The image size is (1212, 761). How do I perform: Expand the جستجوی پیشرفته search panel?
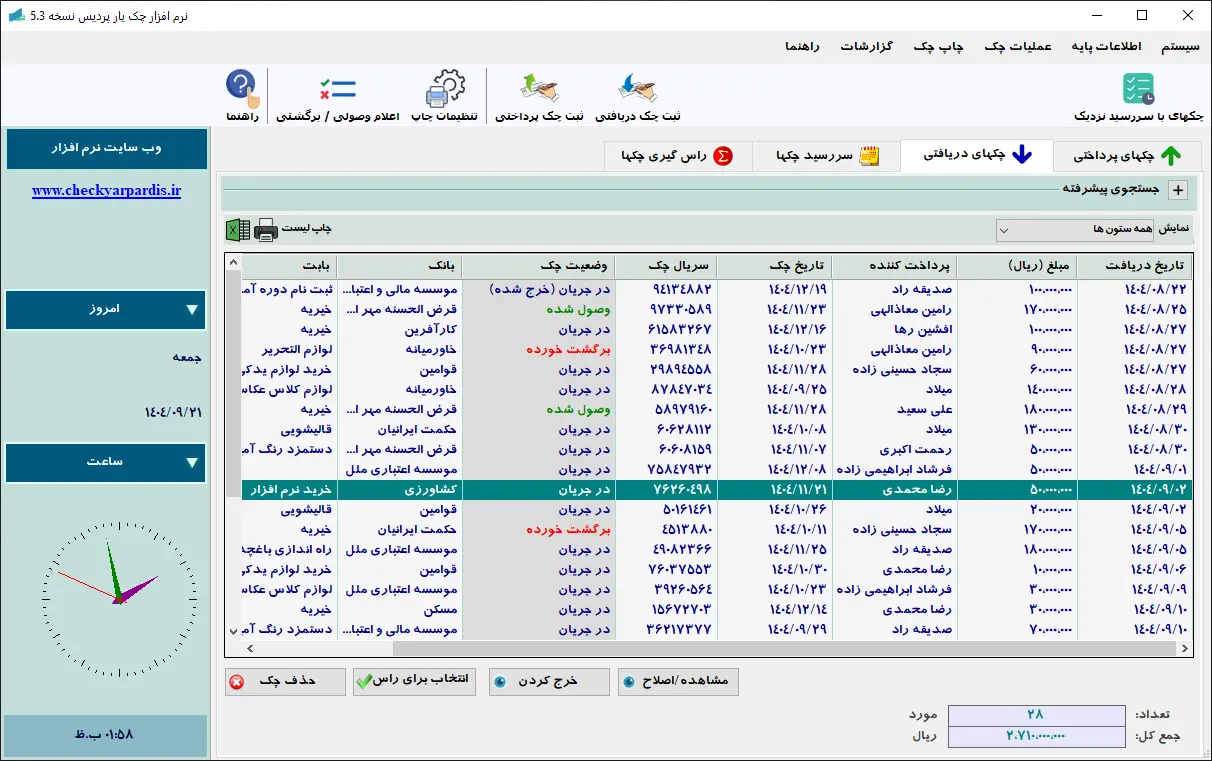click(x=1178, y=190)
